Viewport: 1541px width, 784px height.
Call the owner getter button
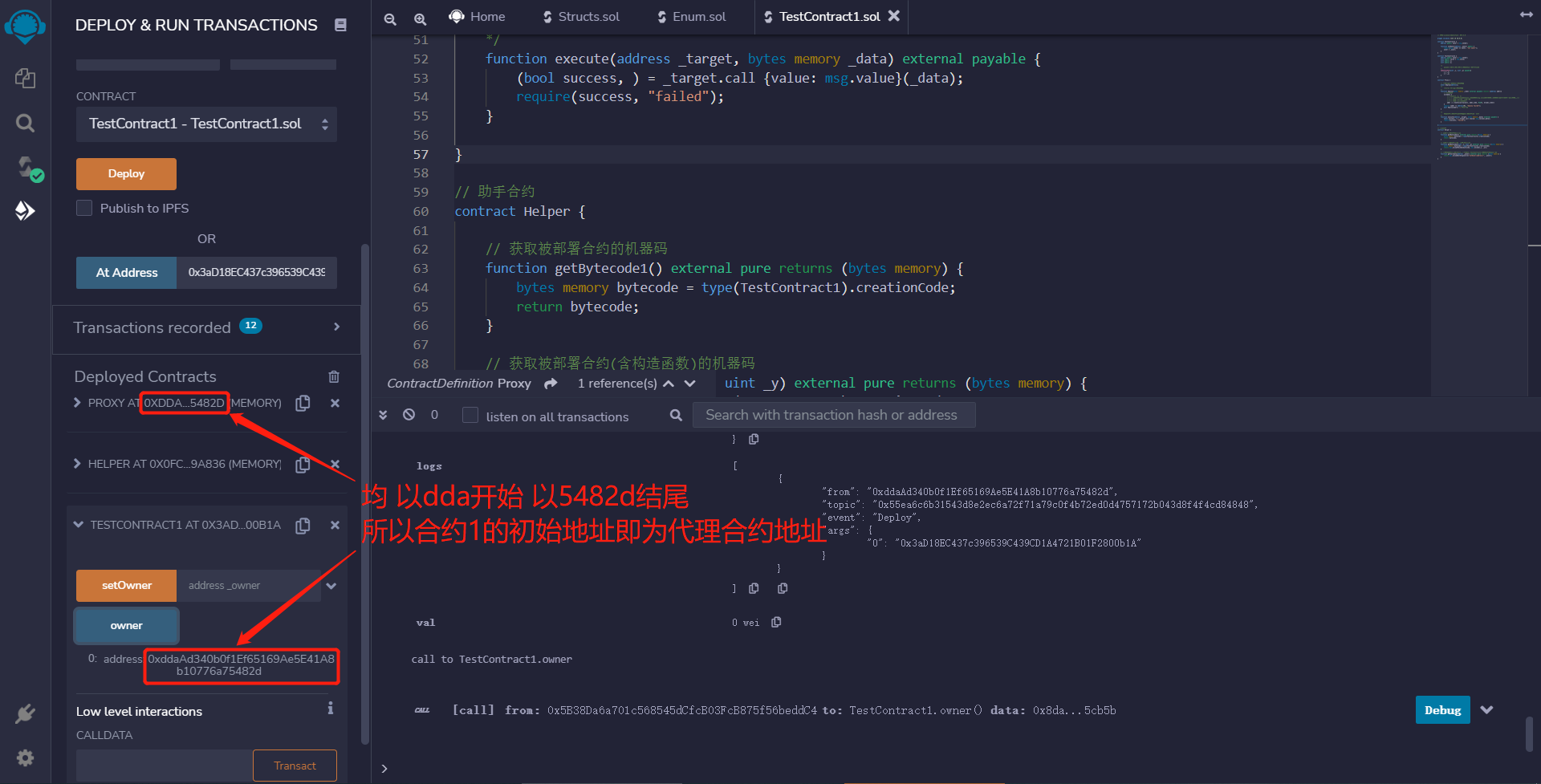[126, 626]
